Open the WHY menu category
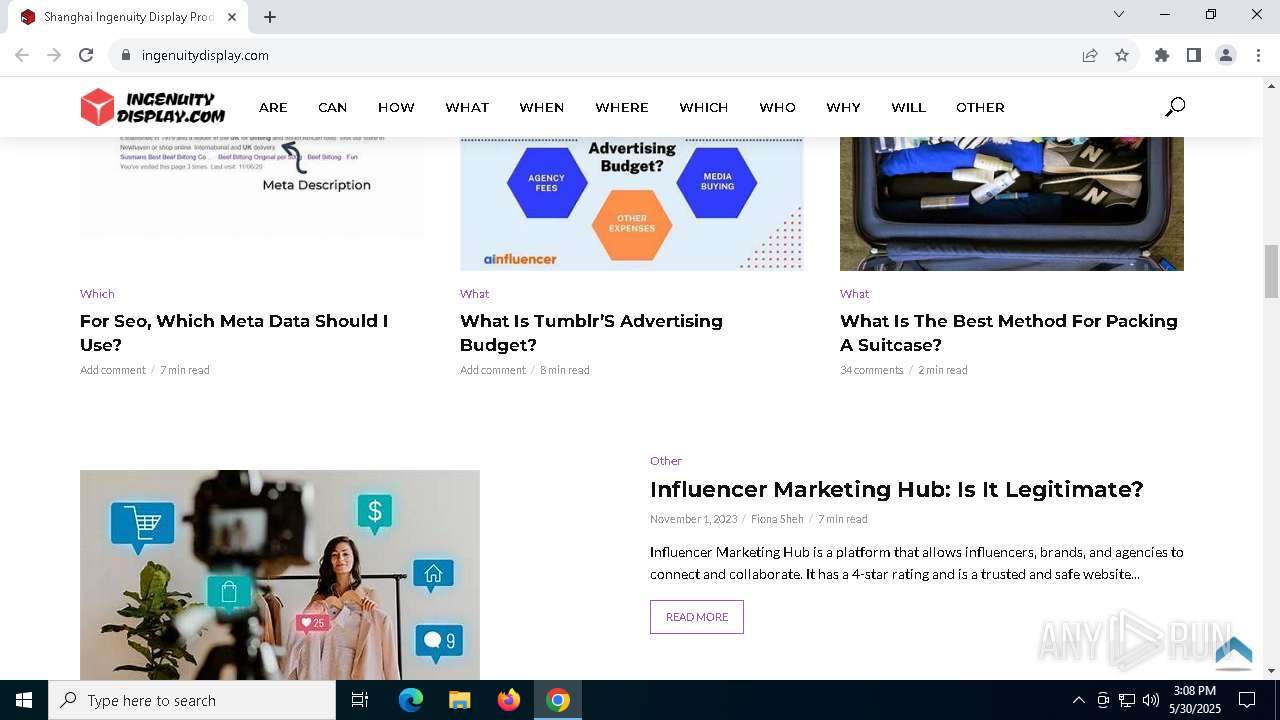 click(843, 107)
